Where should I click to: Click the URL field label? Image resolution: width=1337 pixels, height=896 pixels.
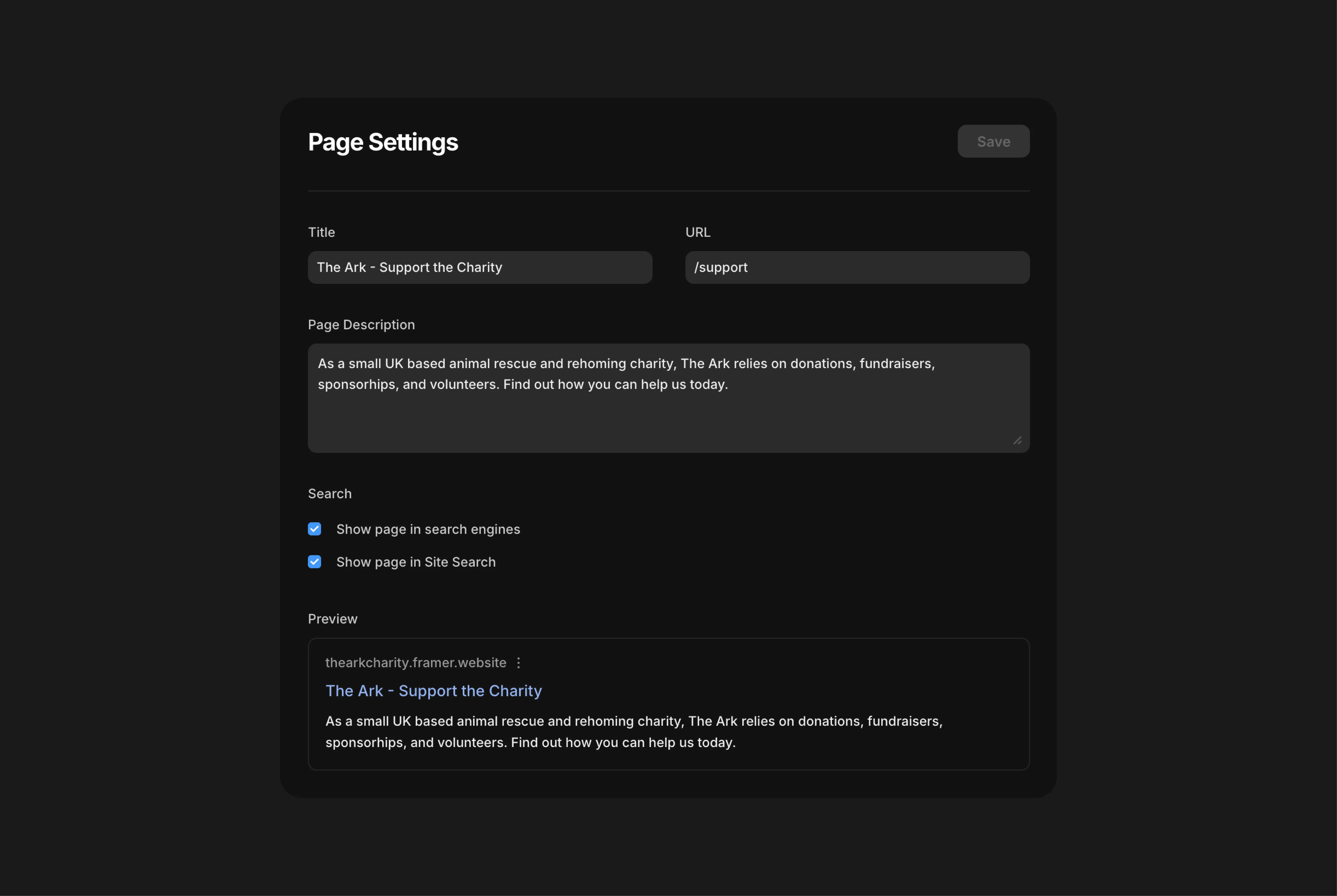tap(697, 232)
